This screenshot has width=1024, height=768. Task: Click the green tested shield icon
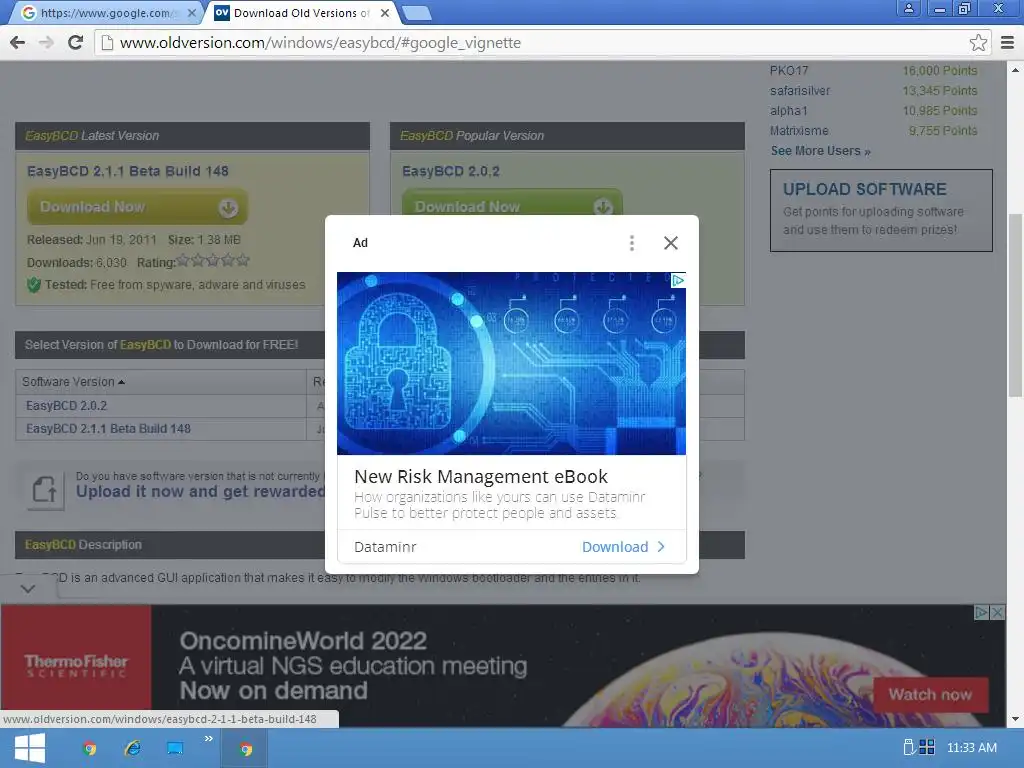(34, 285)
